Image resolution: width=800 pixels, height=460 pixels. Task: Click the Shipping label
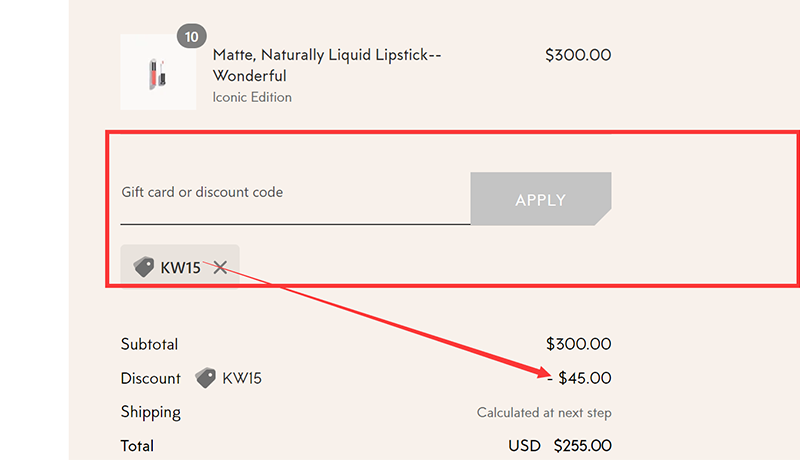tap(150, 412)
